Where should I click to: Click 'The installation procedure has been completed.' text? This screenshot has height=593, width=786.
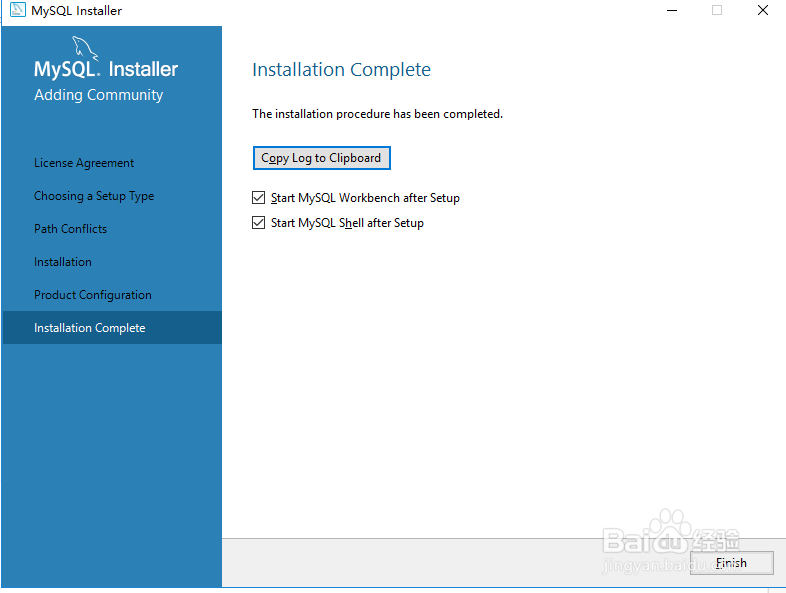tap(377, 114)
